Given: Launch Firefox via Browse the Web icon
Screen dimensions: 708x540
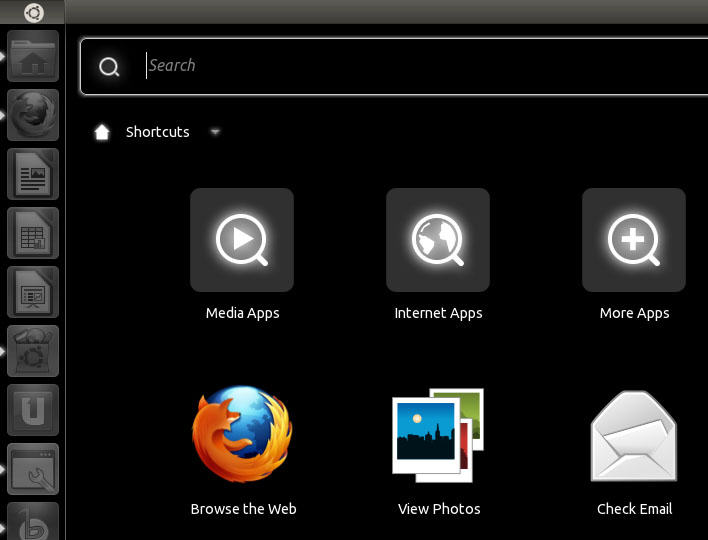Looking at the screenshot, I should (242, 433).
